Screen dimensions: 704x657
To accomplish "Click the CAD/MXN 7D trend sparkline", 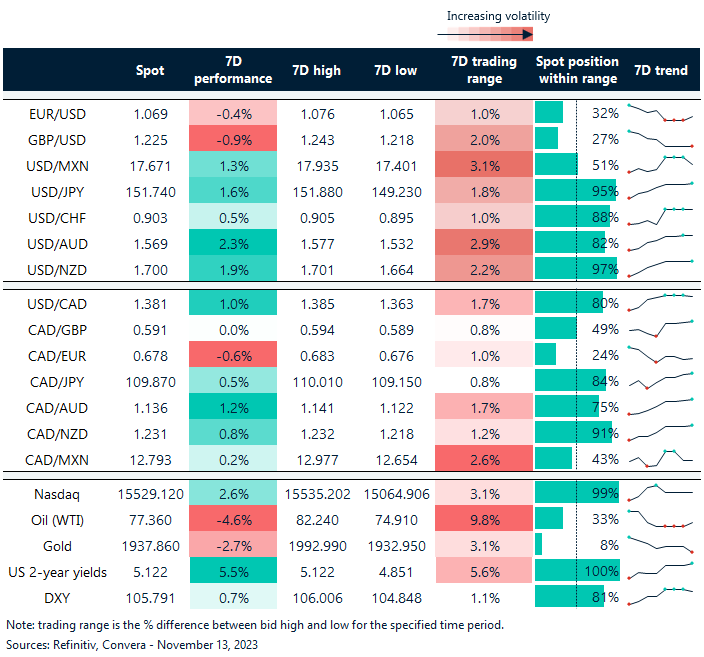I will 660,457.
